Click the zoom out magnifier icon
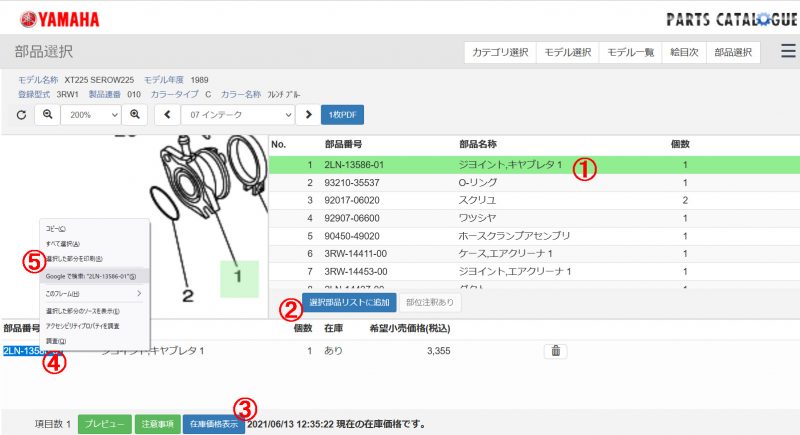 [47, 115]
